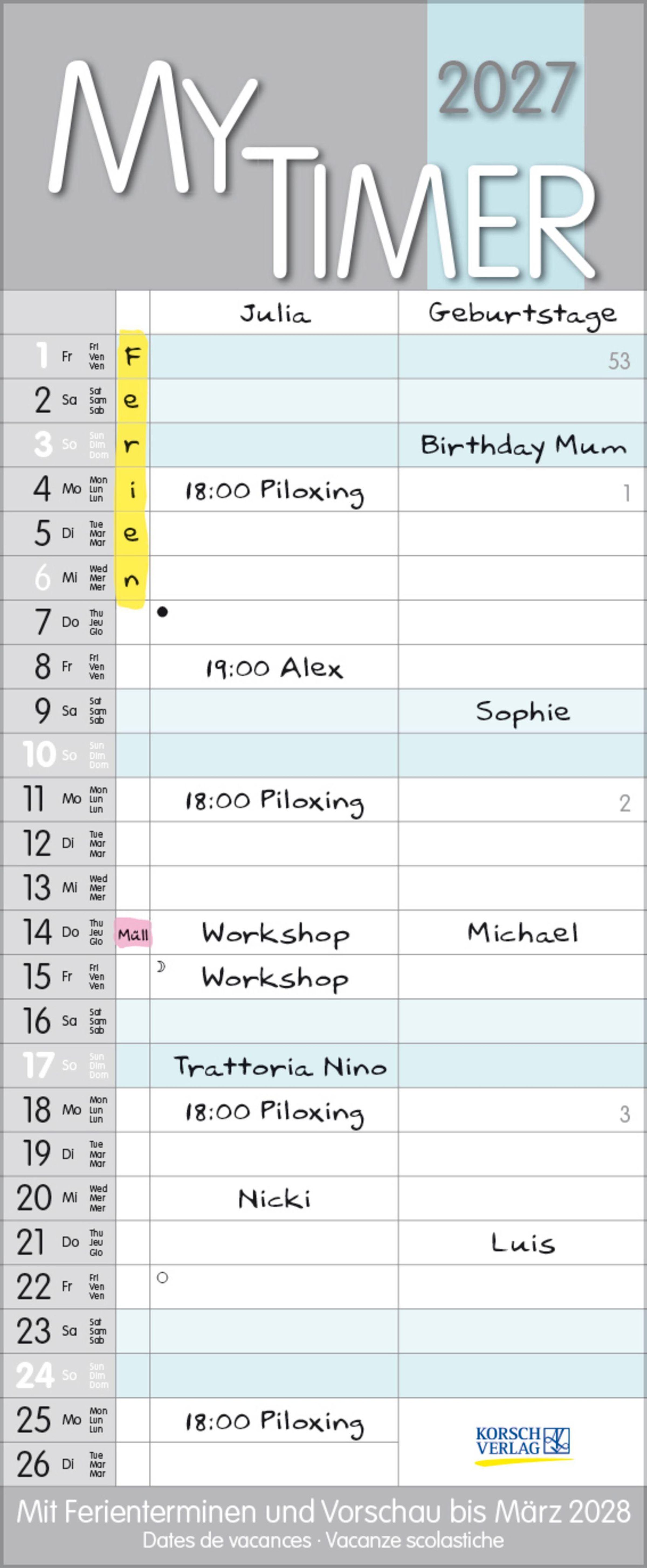The height and width of the screenshot is (1568, 647).
Task: Click the Luis birthday entry
Action: 523,1243
